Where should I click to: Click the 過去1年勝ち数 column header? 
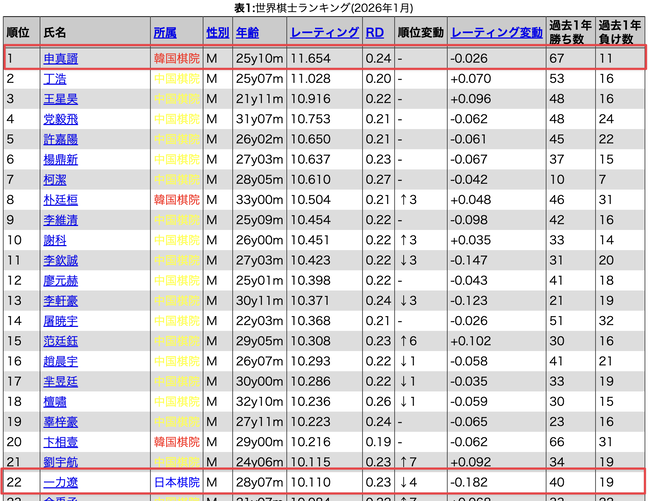click(x=570, y=32)
